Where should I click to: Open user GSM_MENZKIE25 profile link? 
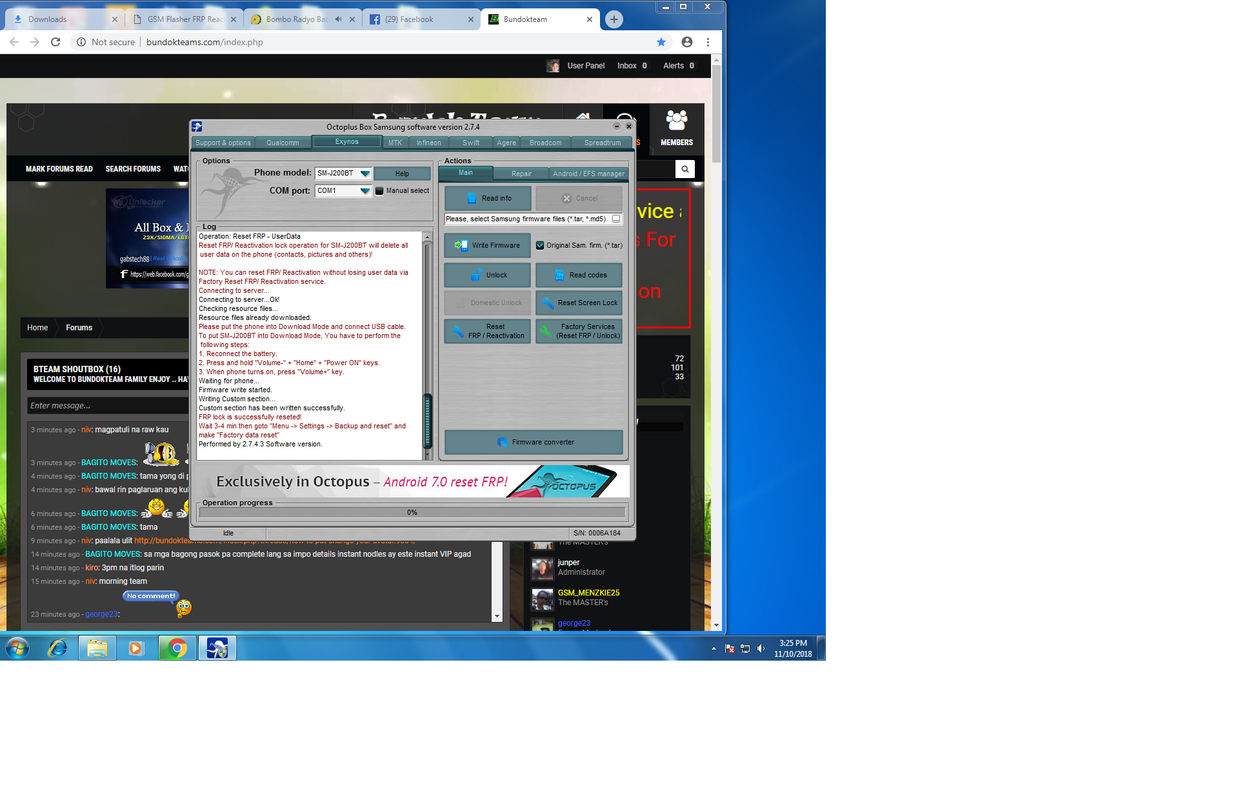pyautogui.click(x=588, y=593)
